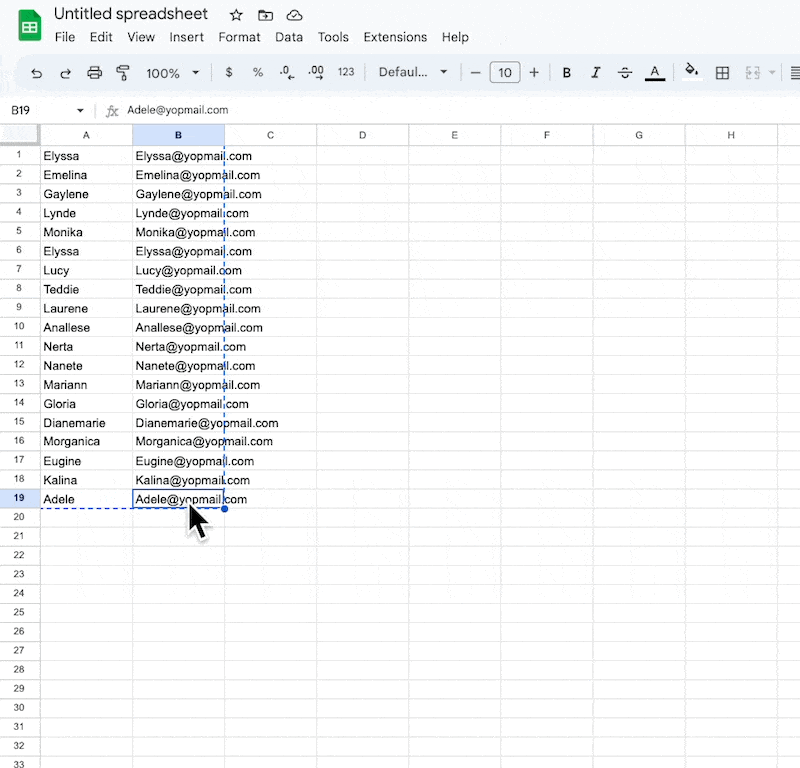Open the Insert menu
Screen dimensions: 800x768
(x=186, y=37)
